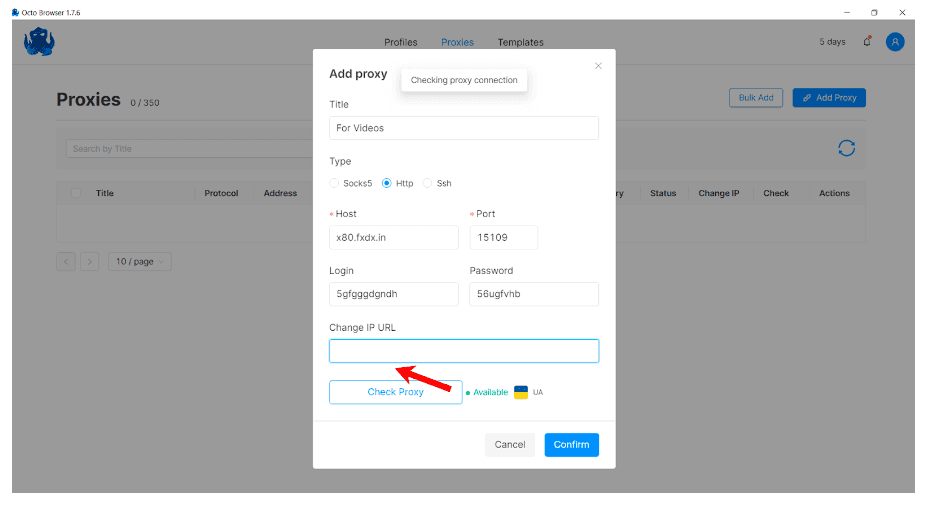Click the Ukraine flag icon
The width and height of the screenshot is (933, 508).
(521, 392)
